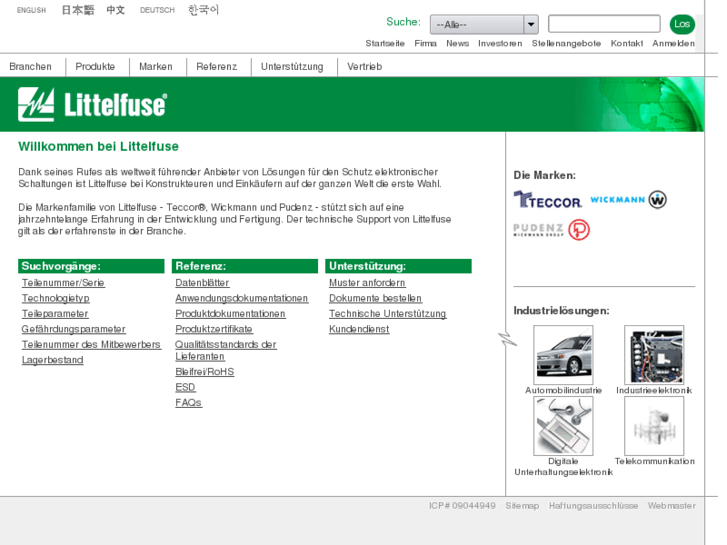Click the ICP# 09044949 footer link
Image resolution: width=727 pixels, height=545 pixels.
pyautogui.click(x=462, y=506)
